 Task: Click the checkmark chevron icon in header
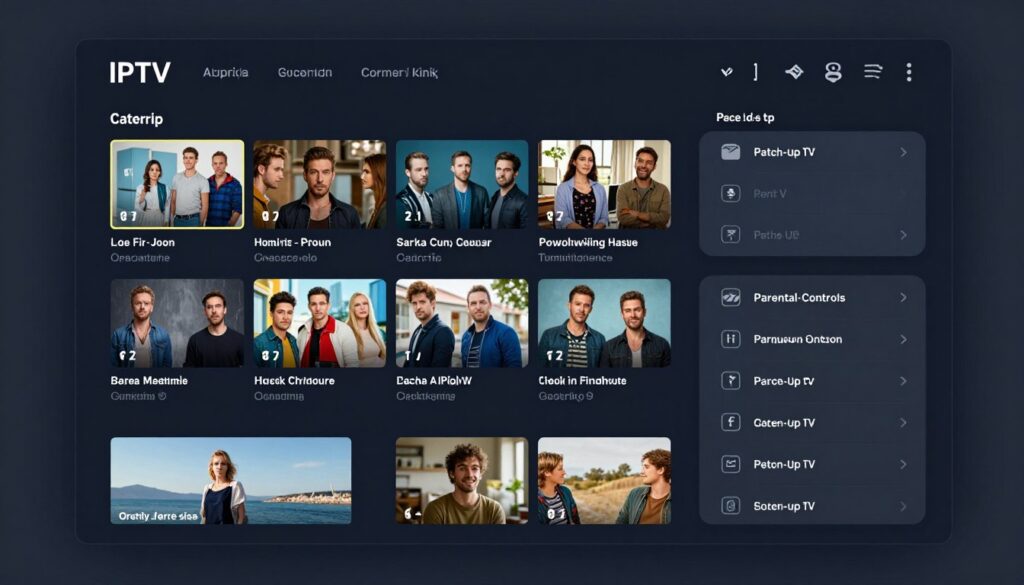726,72
